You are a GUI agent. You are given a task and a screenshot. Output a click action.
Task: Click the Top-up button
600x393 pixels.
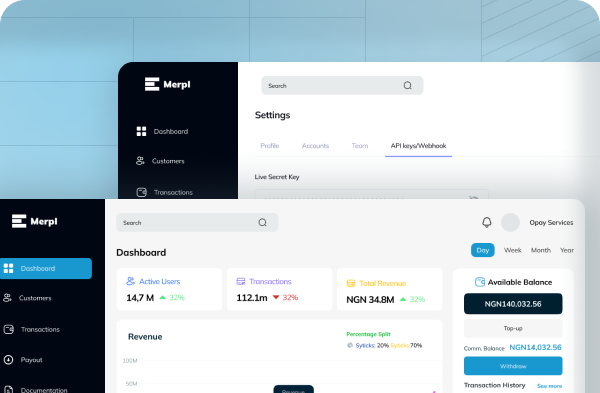pyautogui.click(x=513, y=328)
